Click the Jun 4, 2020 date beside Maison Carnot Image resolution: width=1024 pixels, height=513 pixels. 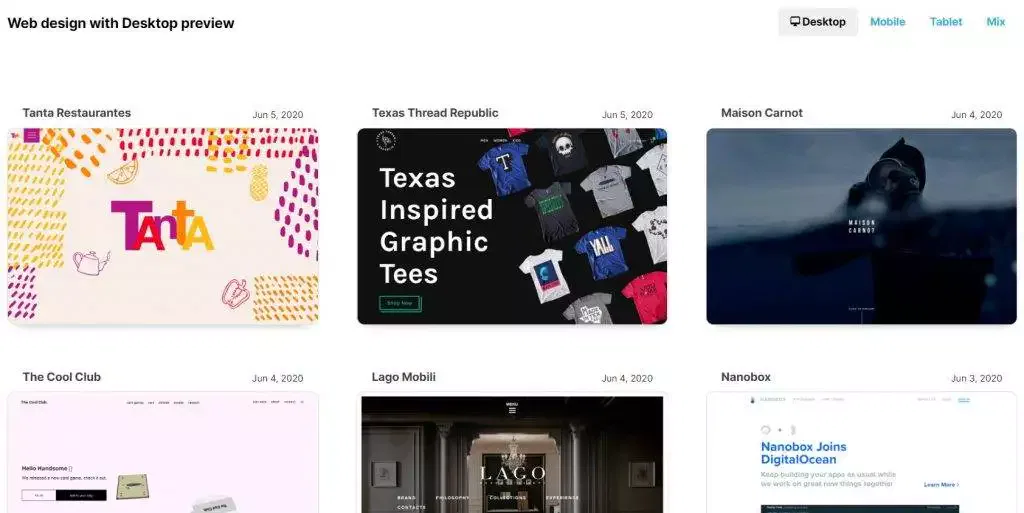pos(976,114)
